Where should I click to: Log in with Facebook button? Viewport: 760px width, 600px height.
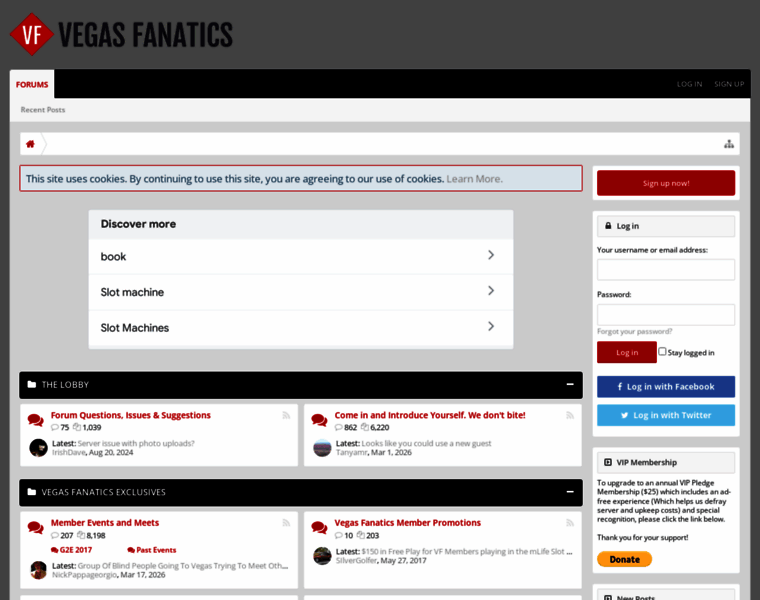pyautogui.click(x=666, y=387)
